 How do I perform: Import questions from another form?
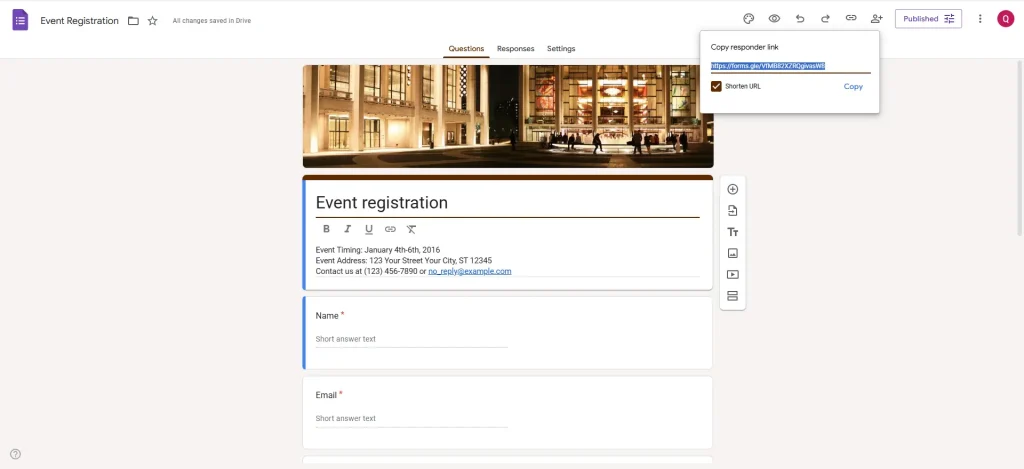tap(732, 210)
